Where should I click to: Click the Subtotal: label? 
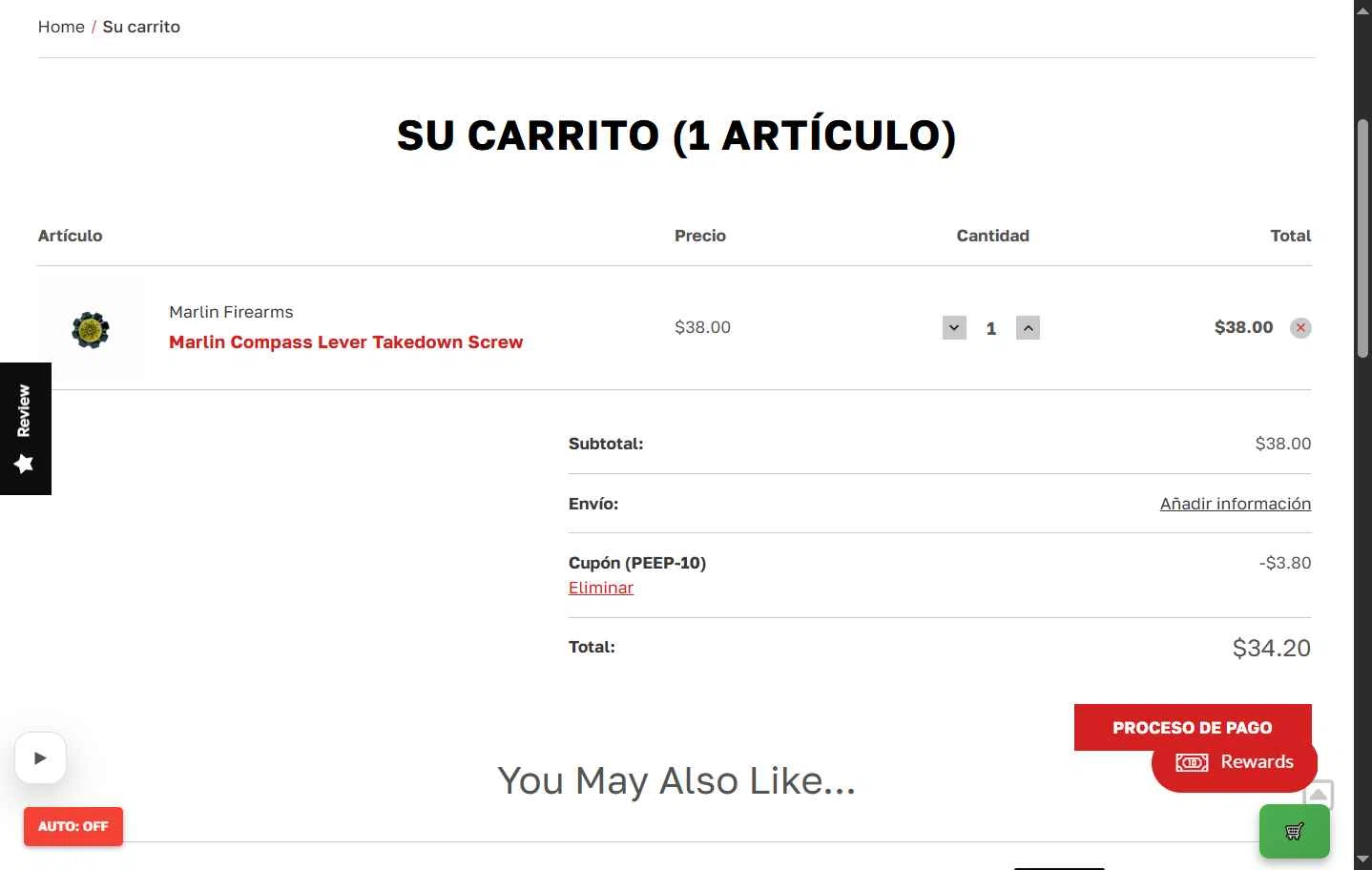pyautogui.click(x=606, y=444)
